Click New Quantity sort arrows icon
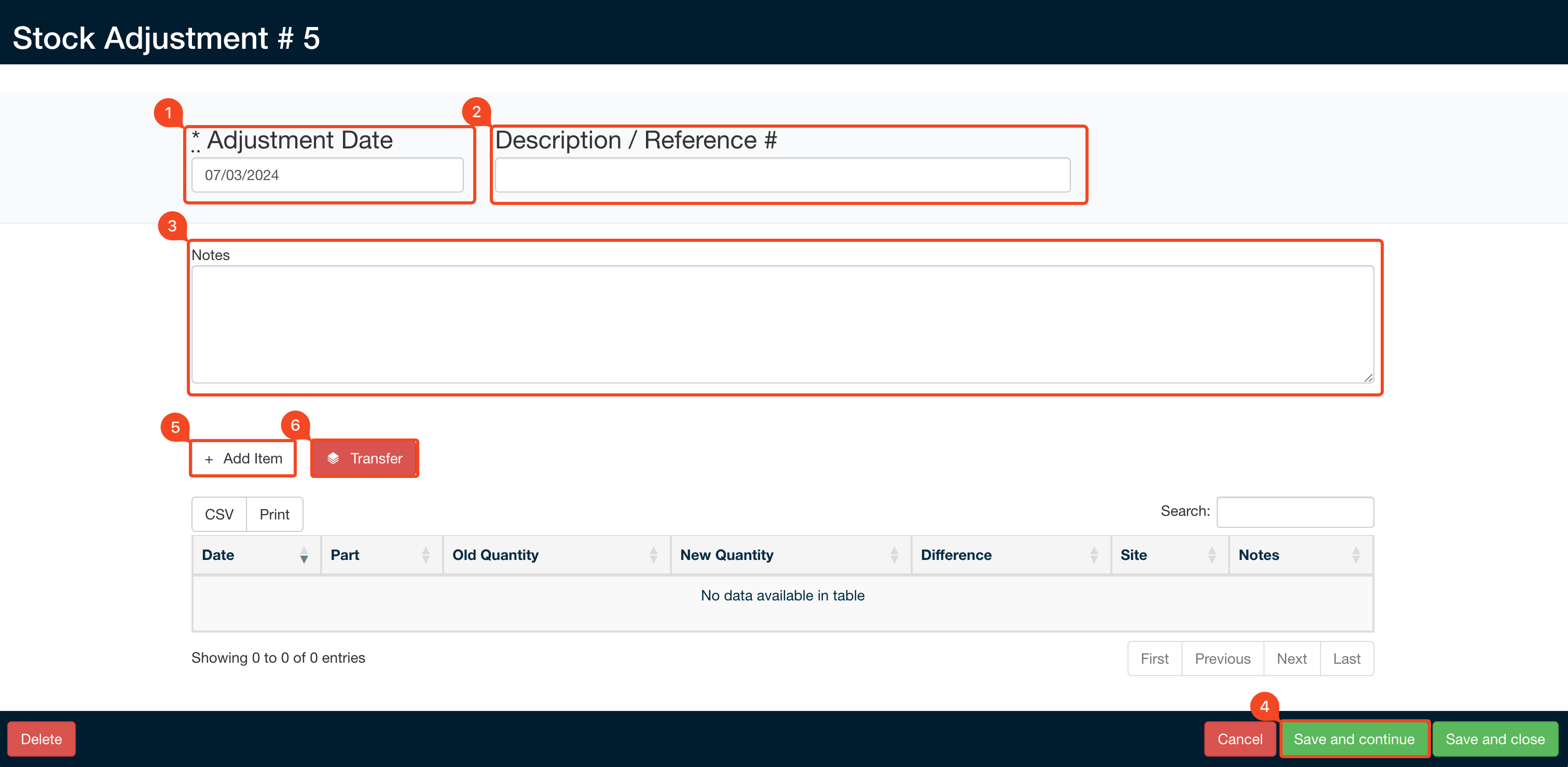Image resolution: width=1568 pixels, height=767 pixels. click(893, 555)
